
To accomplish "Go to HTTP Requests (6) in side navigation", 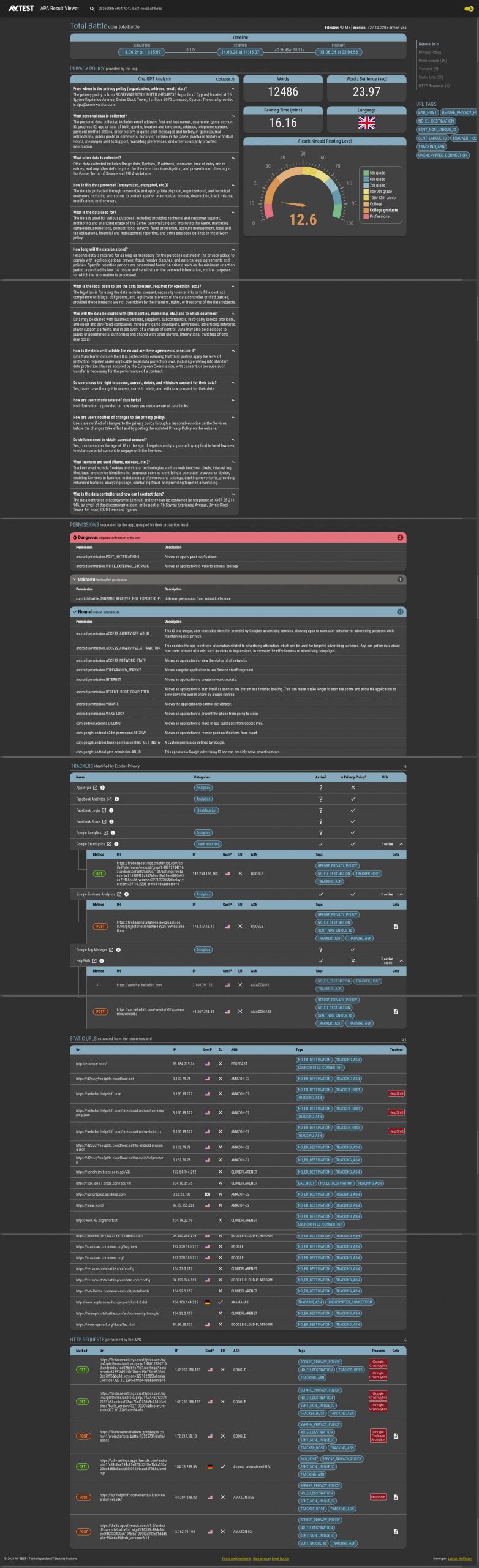I will click(434, 86).
